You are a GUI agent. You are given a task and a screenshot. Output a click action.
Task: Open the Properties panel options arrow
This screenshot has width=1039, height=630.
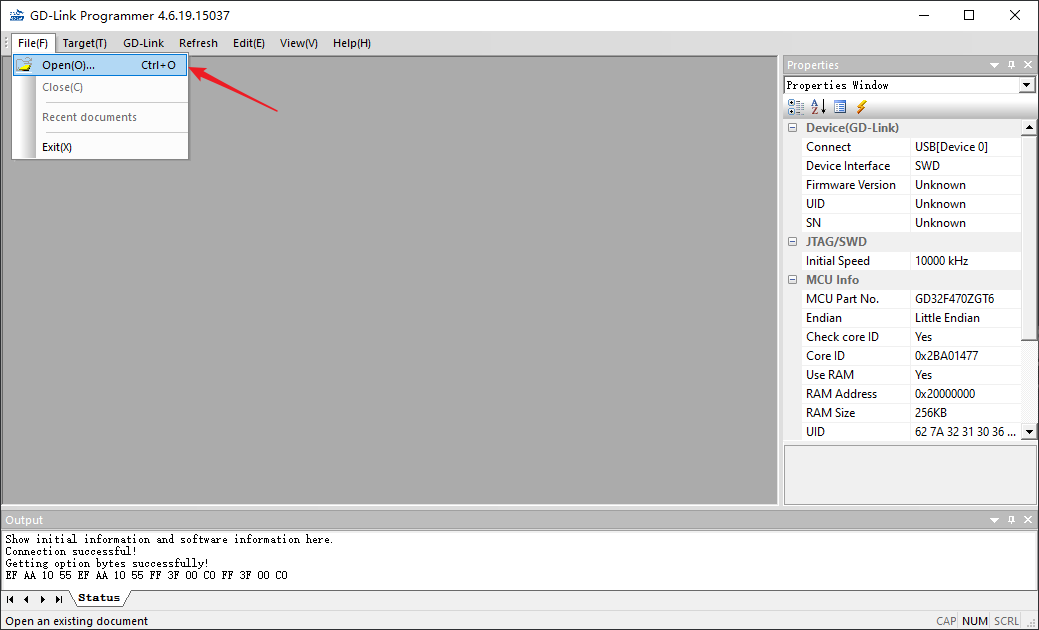pos(994,65)
